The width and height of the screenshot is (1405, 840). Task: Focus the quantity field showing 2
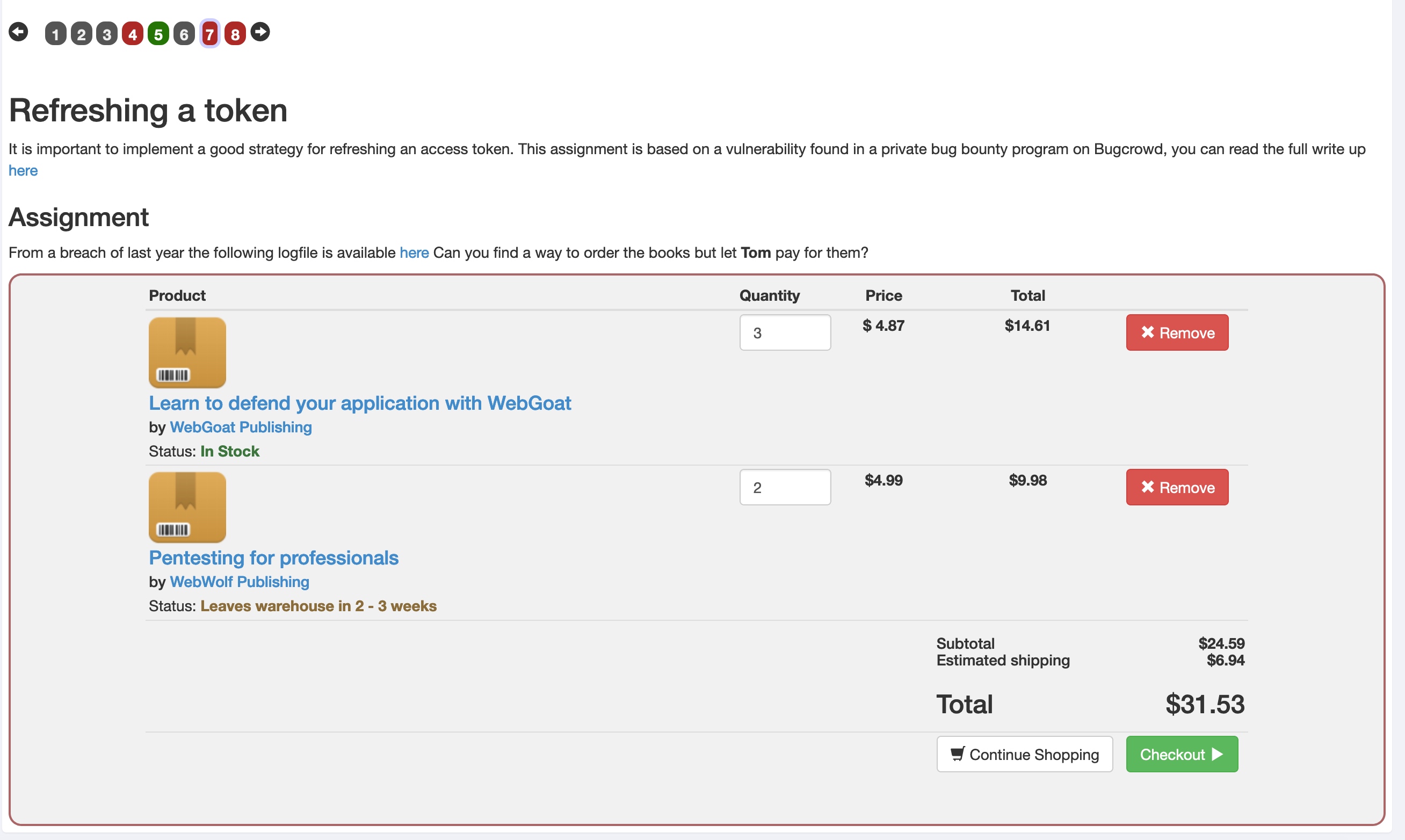pyautogui.click(x=785, y=487)
